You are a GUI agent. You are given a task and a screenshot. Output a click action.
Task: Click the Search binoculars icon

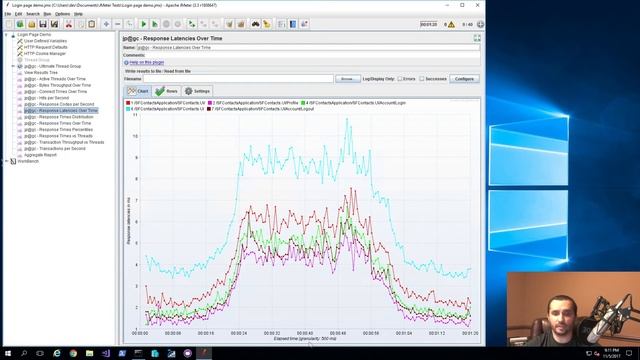point(255,24)
